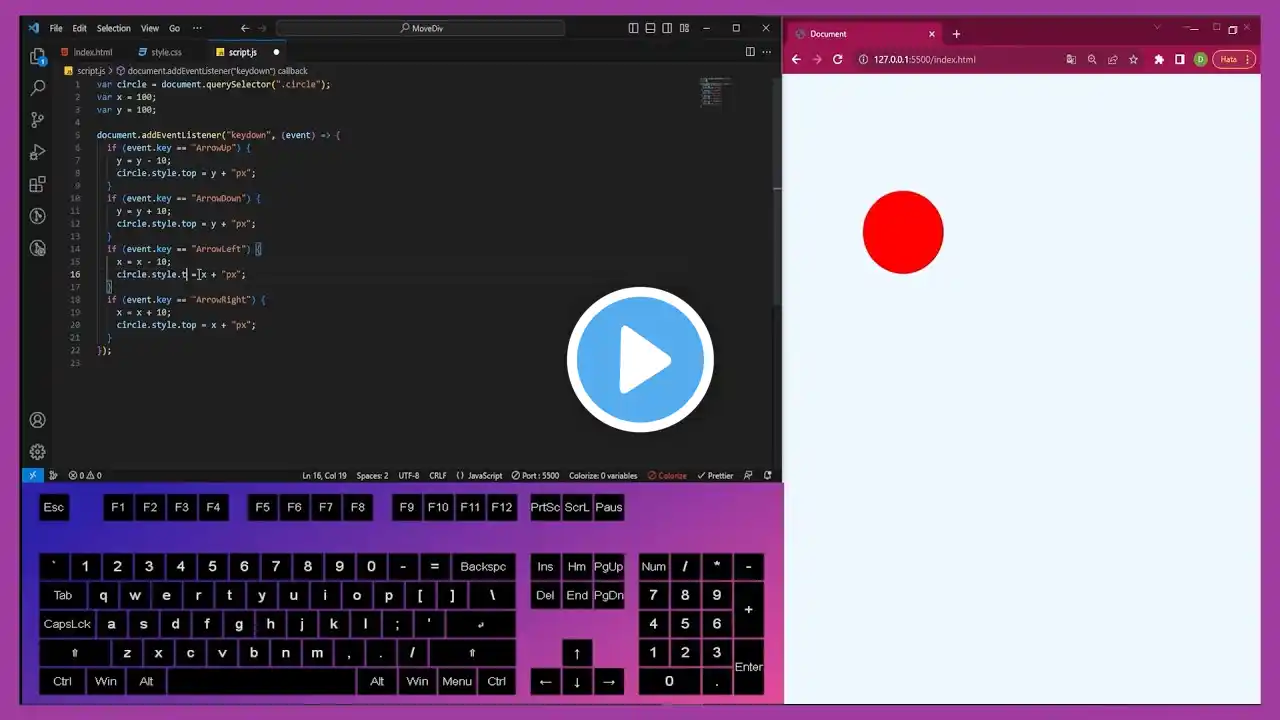Open the browser profile avatar

pos(1200,59)
